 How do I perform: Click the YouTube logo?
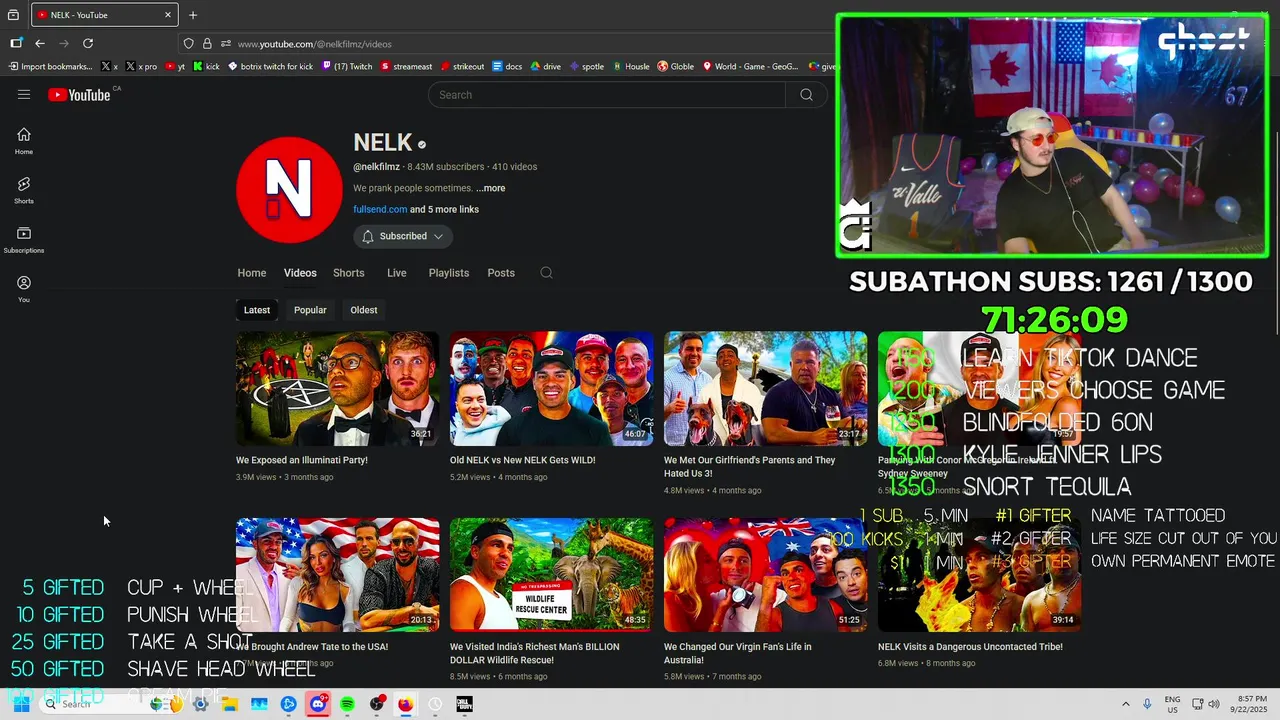tap(79, 95)
